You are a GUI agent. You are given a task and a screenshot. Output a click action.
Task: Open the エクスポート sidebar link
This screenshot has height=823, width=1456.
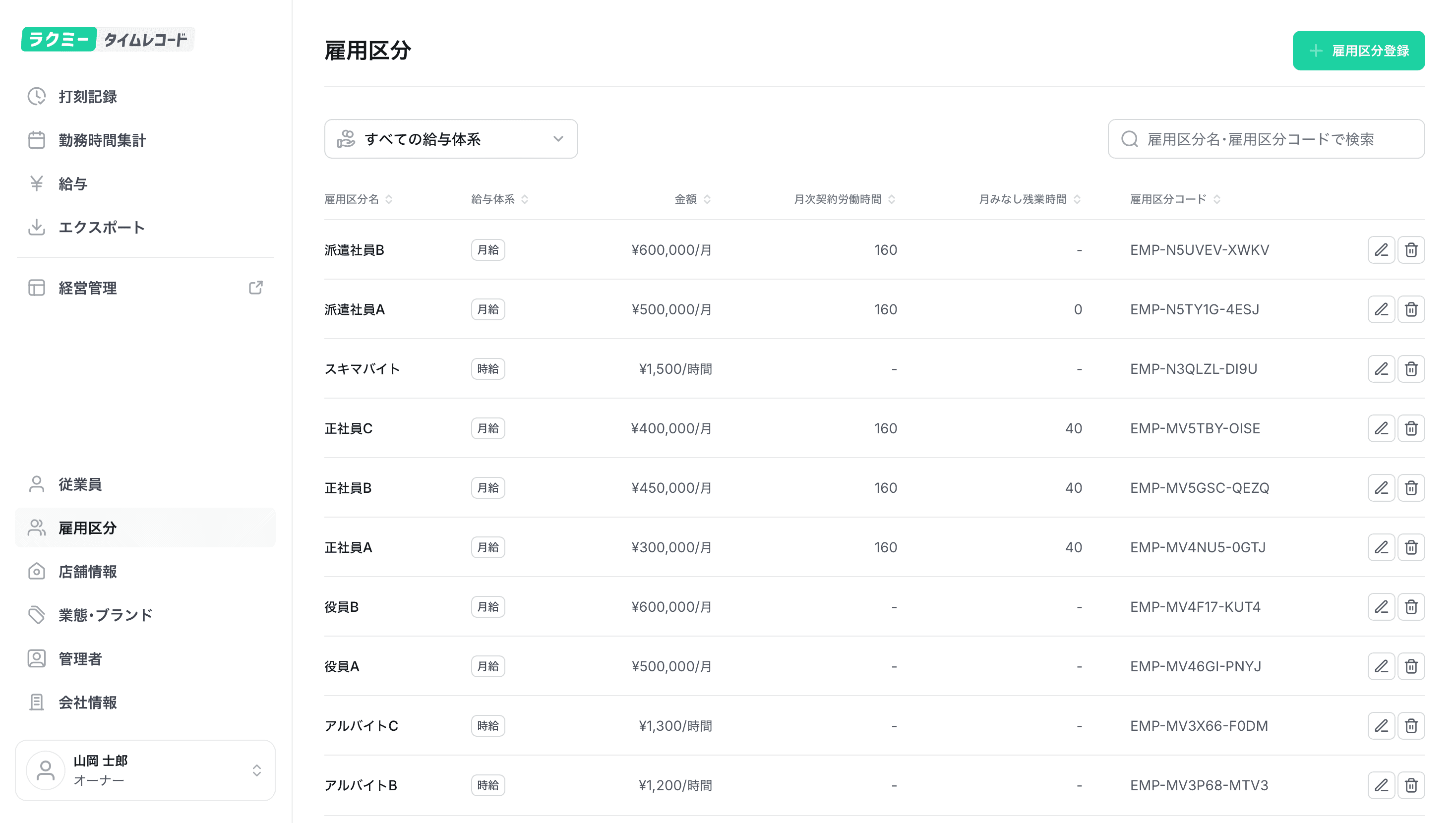(102, 227)
